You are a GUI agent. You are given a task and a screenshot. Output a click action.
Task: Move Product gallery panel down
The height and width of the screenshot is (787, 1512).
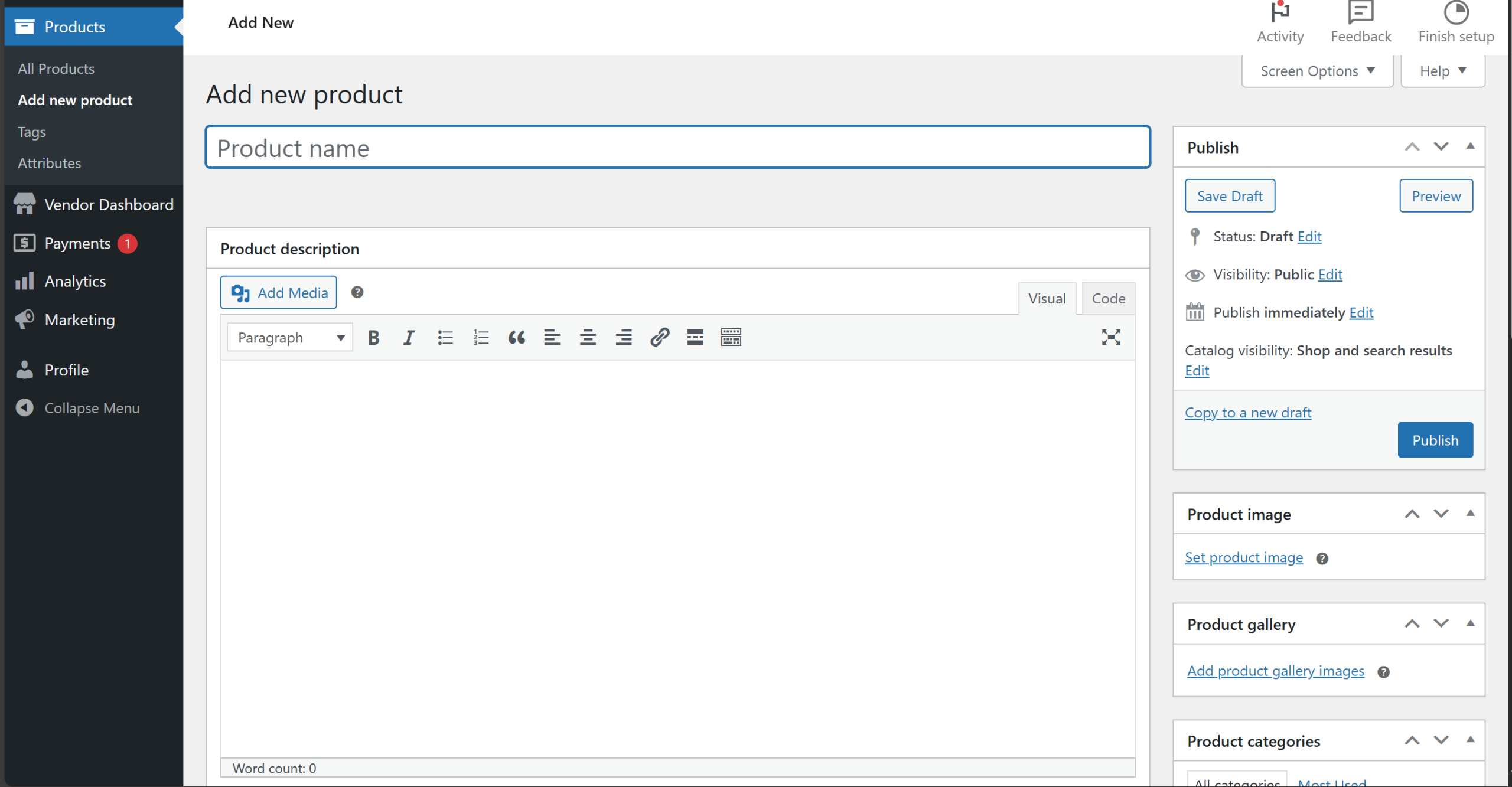coord(1441,623)
